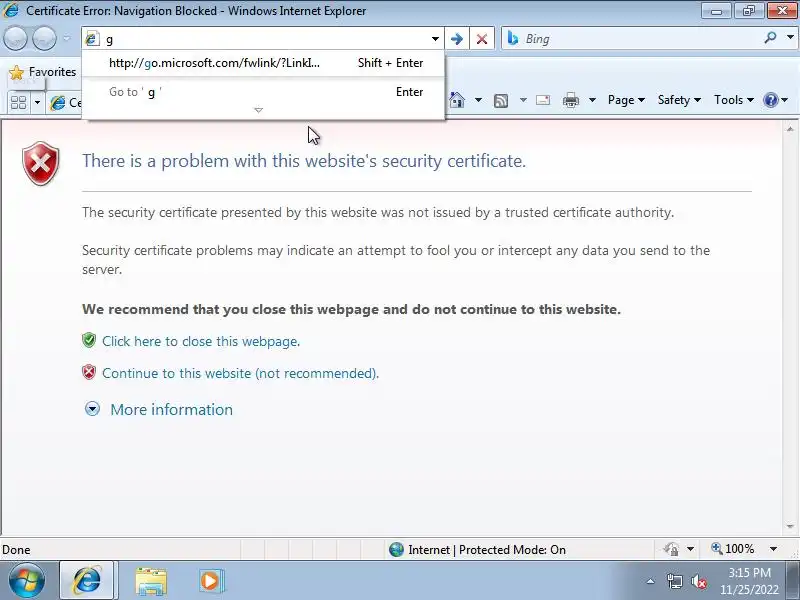This screenshot has width=800, height=600.
Task: Click the page scrollbar down arrow
Action: (790, 526)
